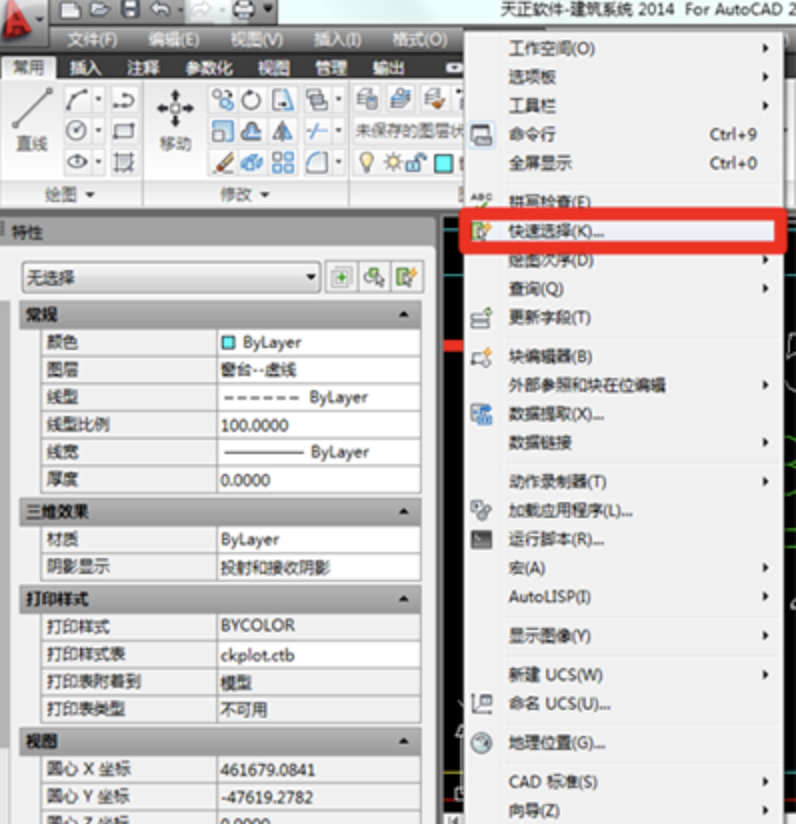
Task: Select the Move (移动) tool
Action: pos(175,119)
